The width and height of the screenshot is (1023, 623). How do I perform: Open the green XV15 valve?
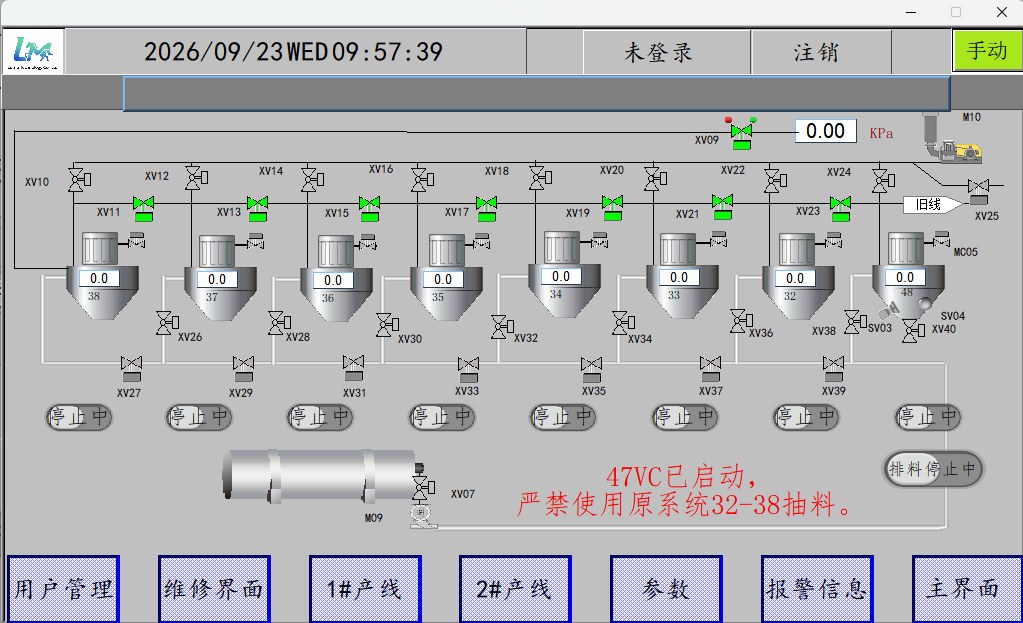[369, 208]
